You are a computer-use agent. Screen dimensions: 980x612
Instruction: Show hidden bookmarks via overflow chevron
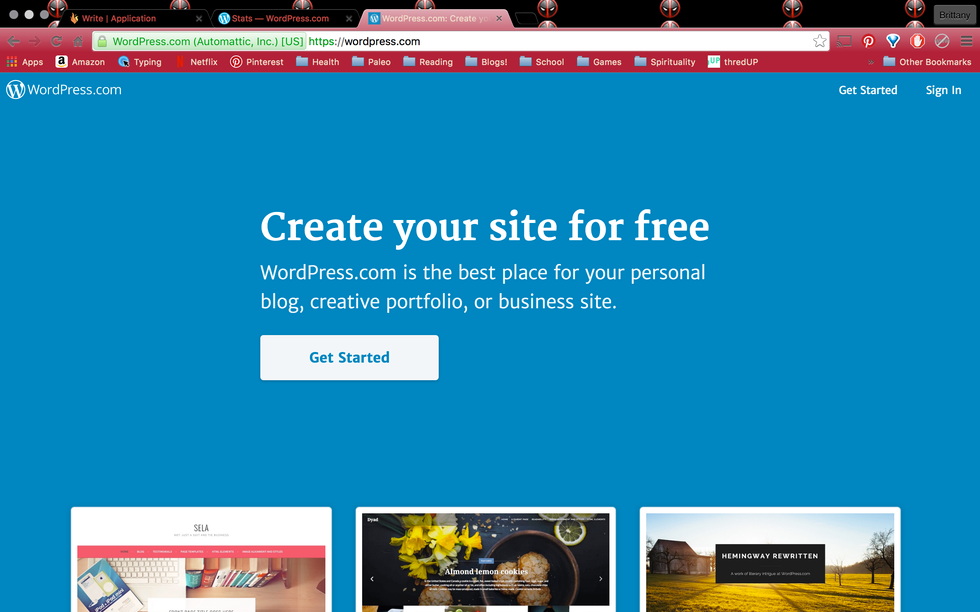pos(871,62)
